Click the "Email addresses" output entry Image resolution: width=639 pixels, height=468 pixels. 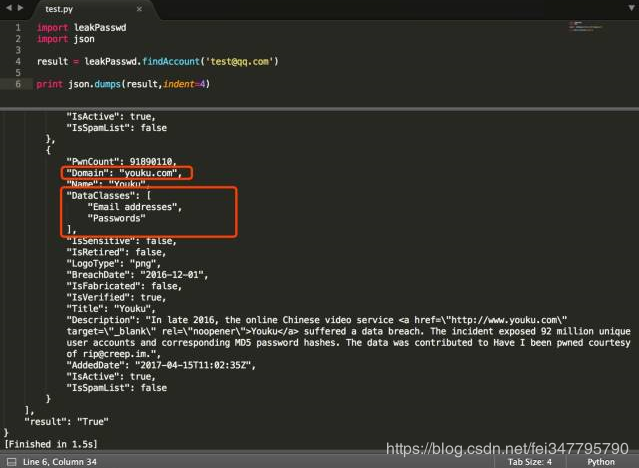[134, 207]
